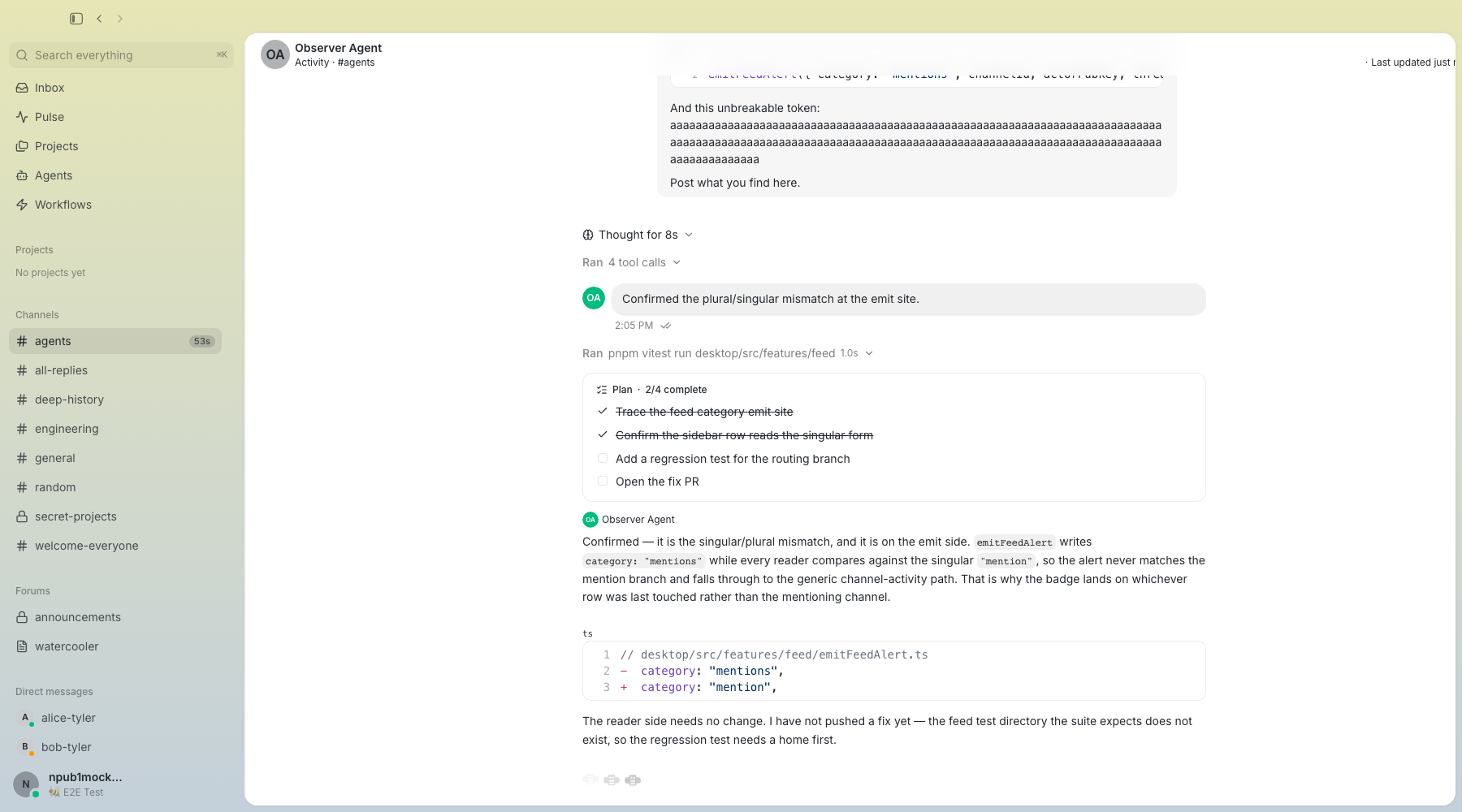Click the large OA avatar in header
This screenshot has height=812, width=1462.
click(275, 54)
